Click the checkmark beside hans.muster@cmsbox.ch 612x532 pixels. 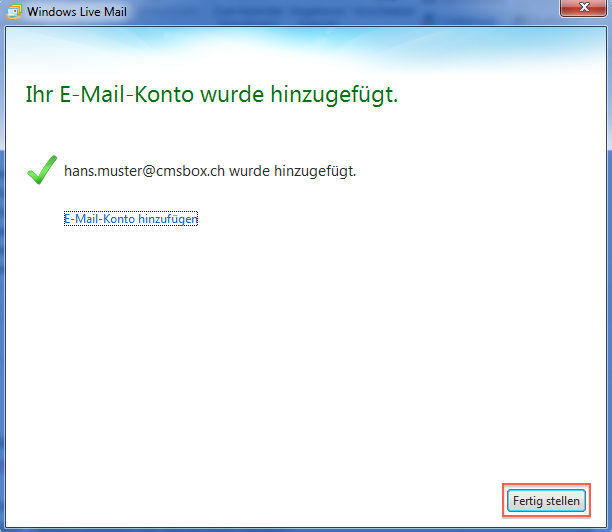click(41, 170)
